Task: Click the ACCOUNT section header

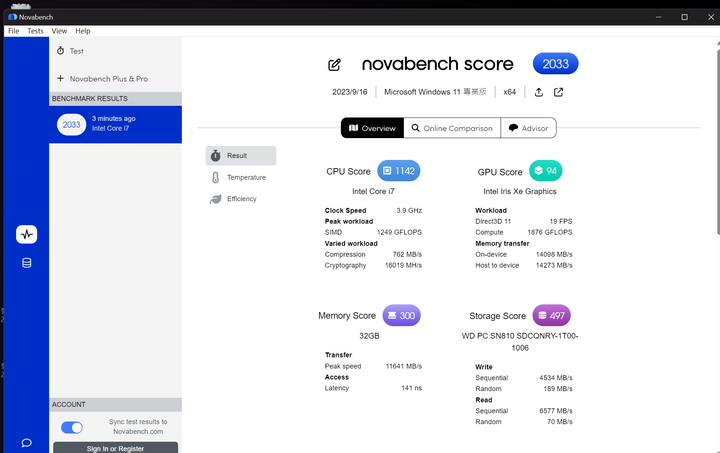Action: point(115,404)
